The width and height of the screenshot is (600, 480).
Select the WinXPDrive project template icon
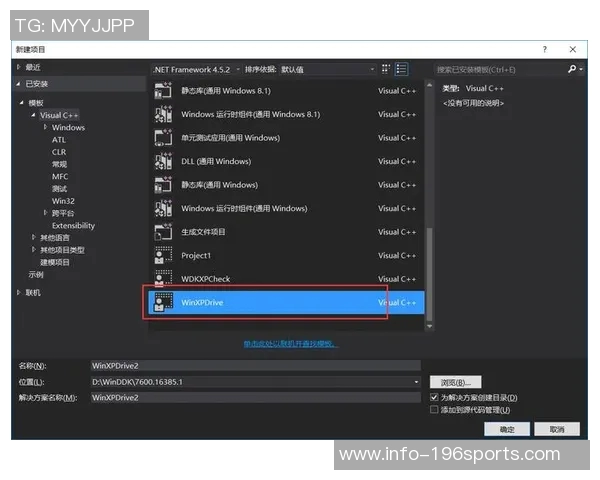coord(163,302)
